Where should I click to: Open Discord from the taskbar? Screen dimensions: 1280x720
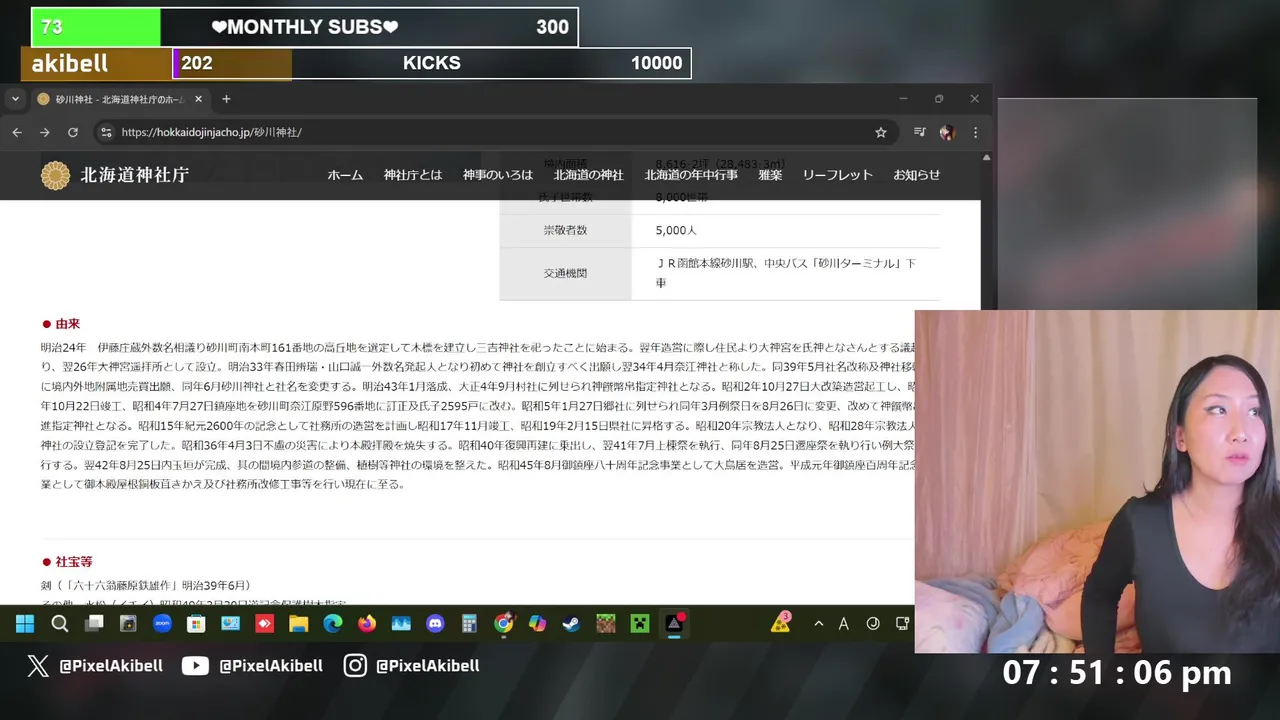click(x=435, y=624)
